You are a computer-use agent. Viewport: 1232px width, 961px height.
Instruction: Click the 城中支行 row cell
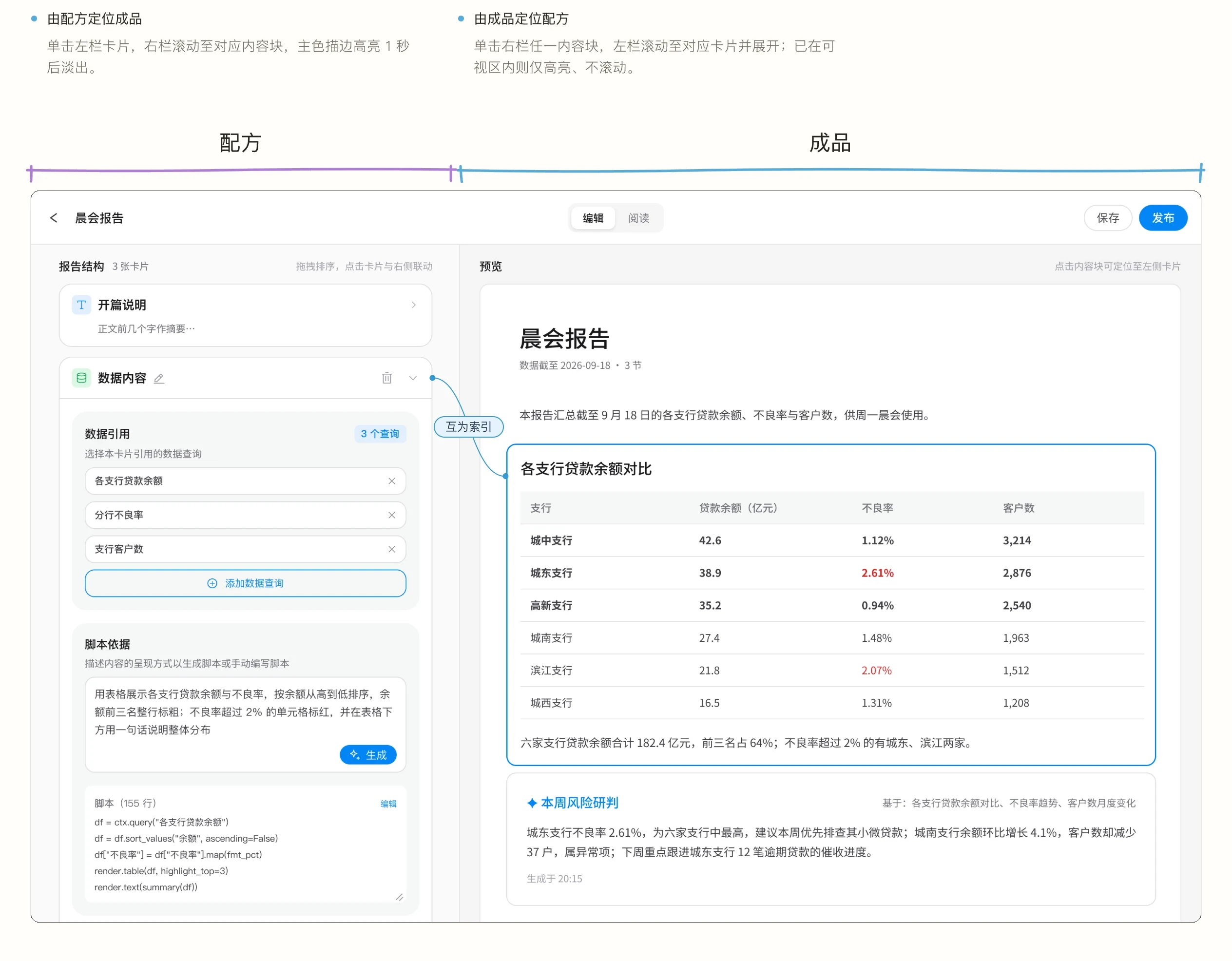point(551,540)
